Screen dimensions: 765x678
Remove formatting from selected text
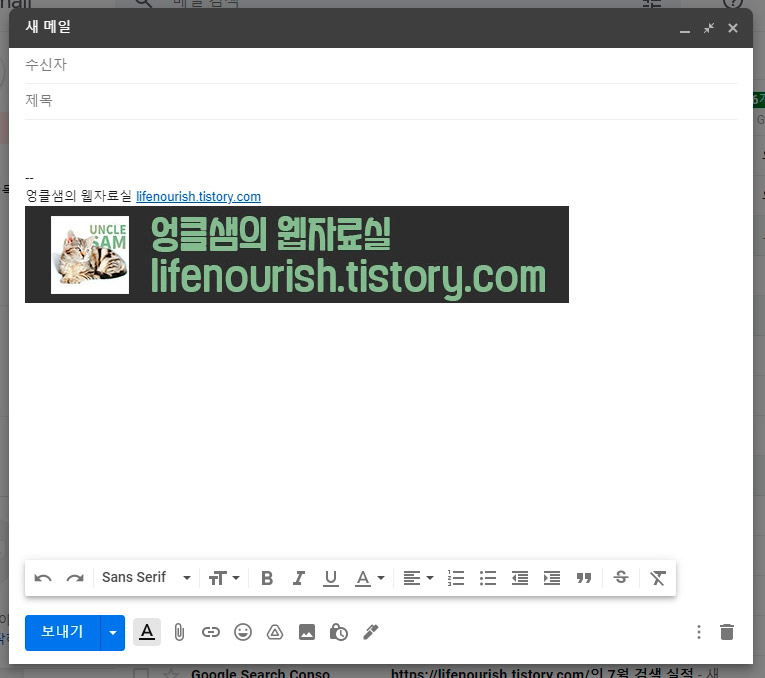(x=658, y=578)
